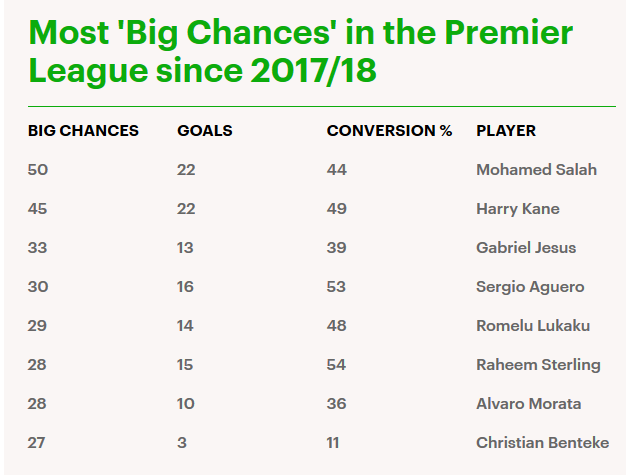This screenshot has height=475, width=626.
Task: Click the CONVERSION % column header
Action: [x=389, y=131]
